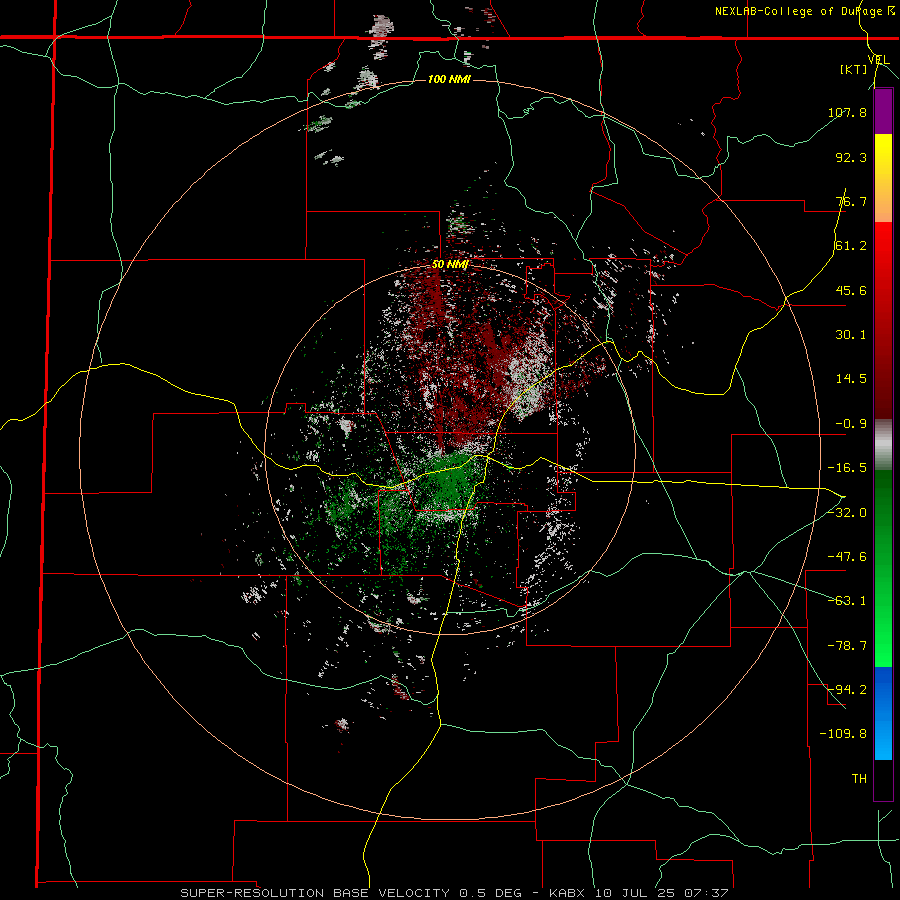Click the [KT] units label
The height and width of the screenshot is (900, 900).
pyautogui.click(x=854, y=69)
